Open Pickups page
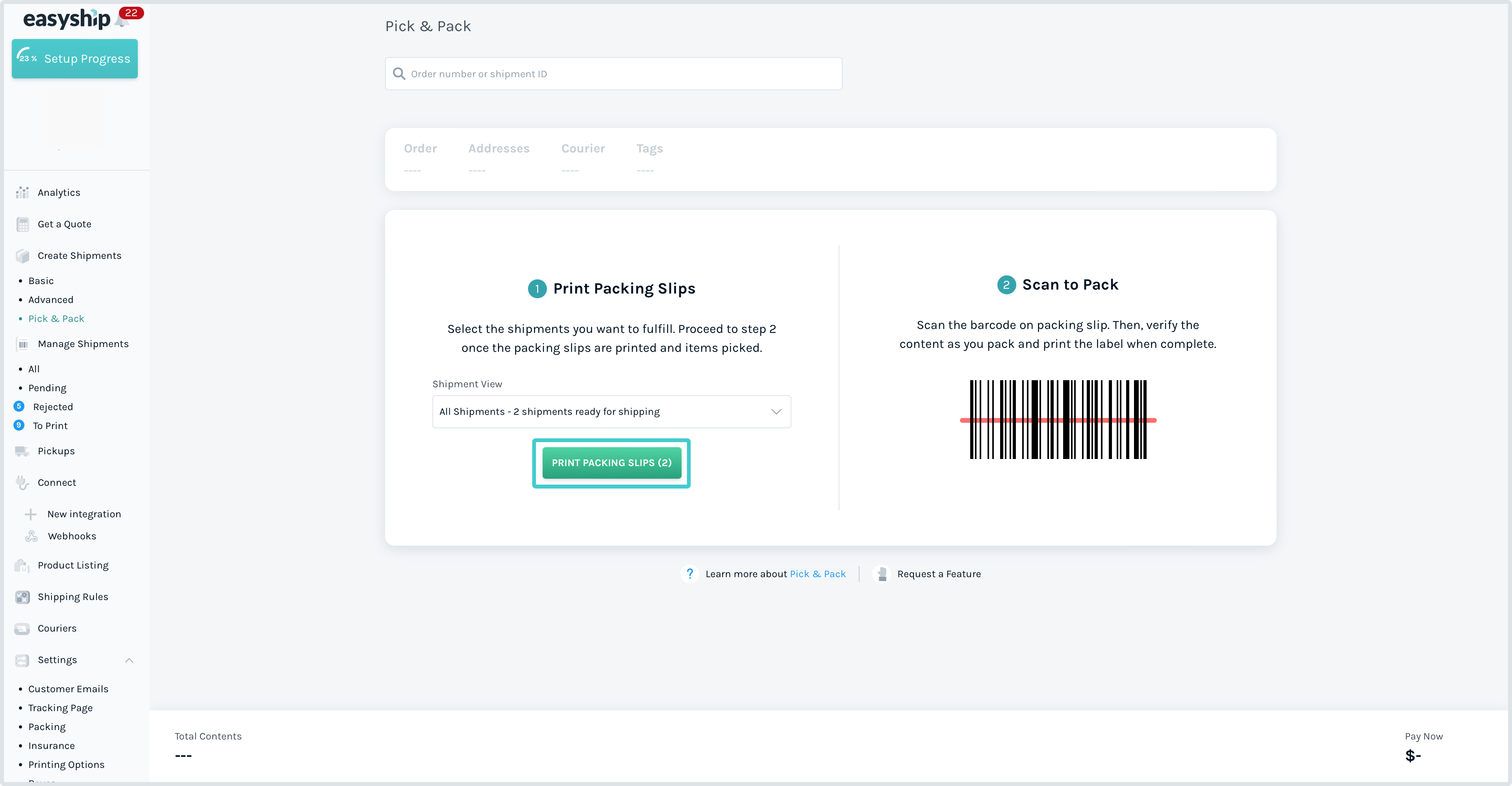Screen dimensions: 1512x786 (x=56, y=451)
